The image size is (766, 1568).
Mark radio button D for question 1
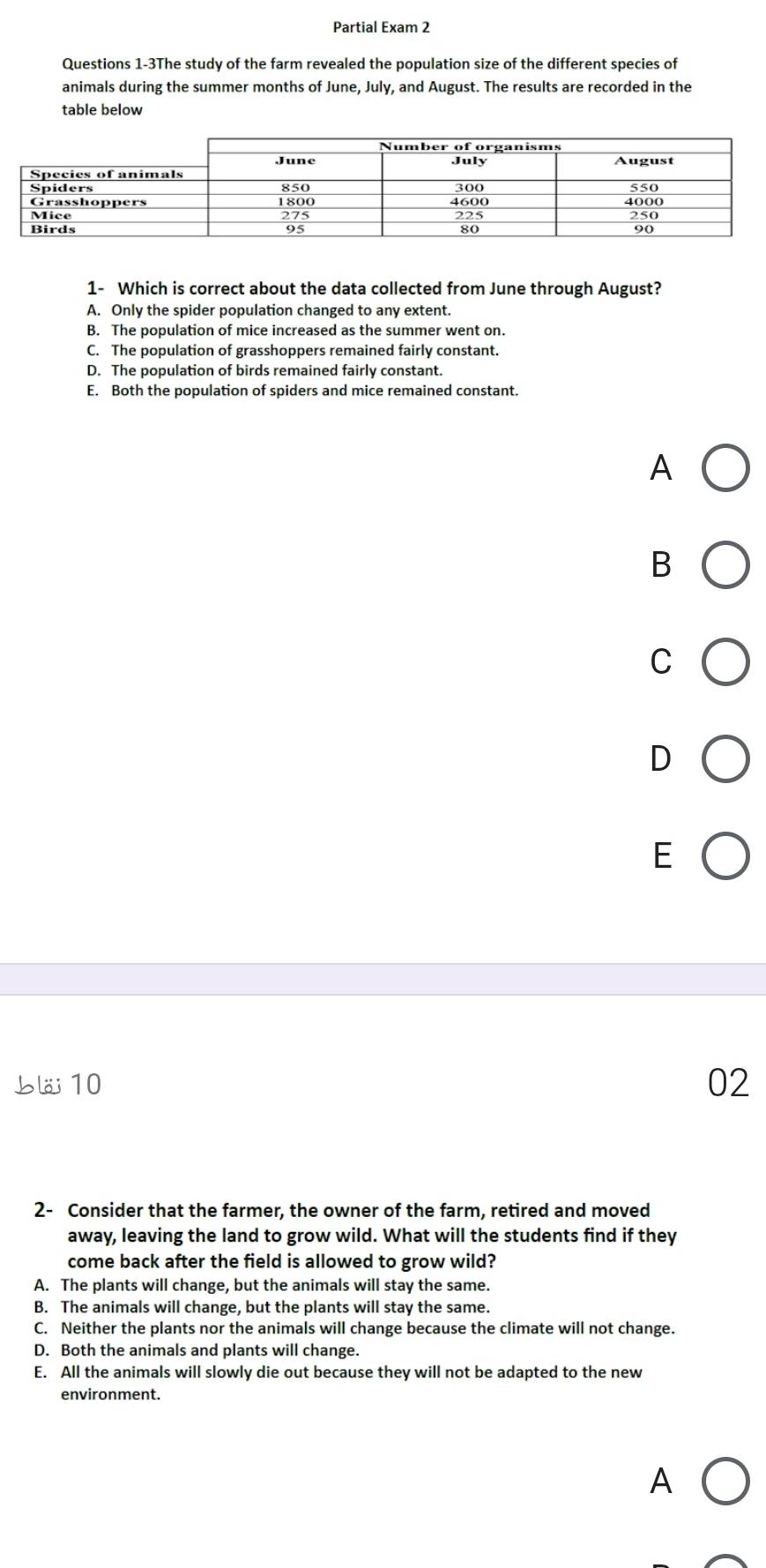pyautogui.click(x=726, y=760)
